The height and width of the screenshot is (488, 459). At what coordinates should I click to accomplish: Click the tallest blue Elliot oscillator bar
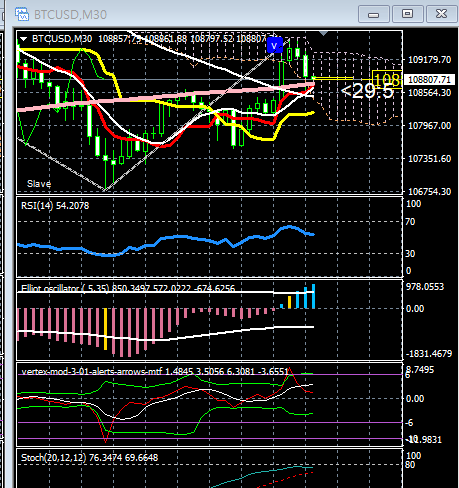(313, 296)
